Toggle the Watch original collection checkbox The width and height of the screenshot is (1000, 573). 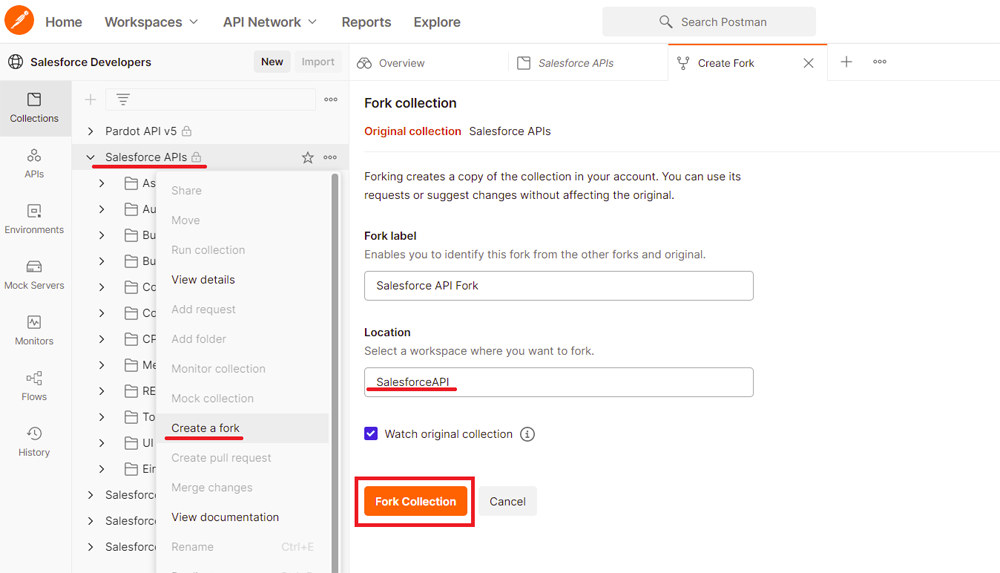(x=371, y=434)
